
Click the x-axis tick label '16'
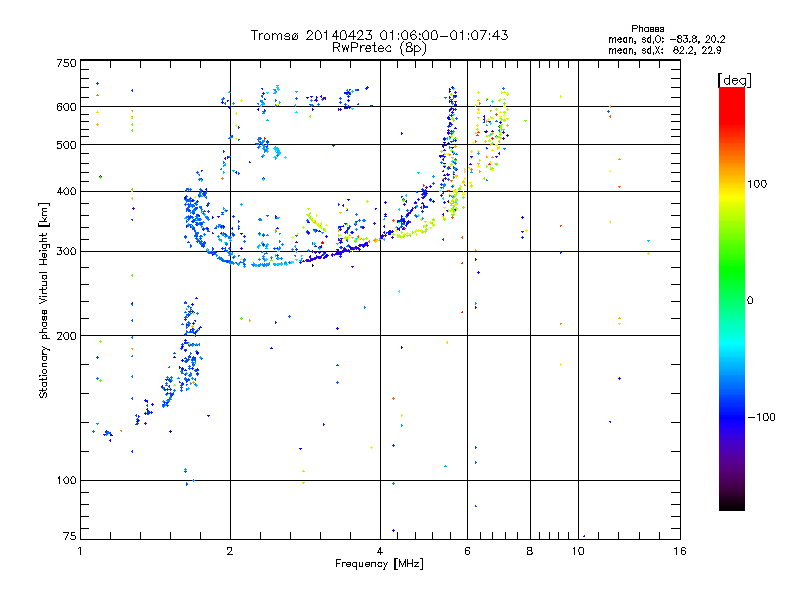[680, 551]
